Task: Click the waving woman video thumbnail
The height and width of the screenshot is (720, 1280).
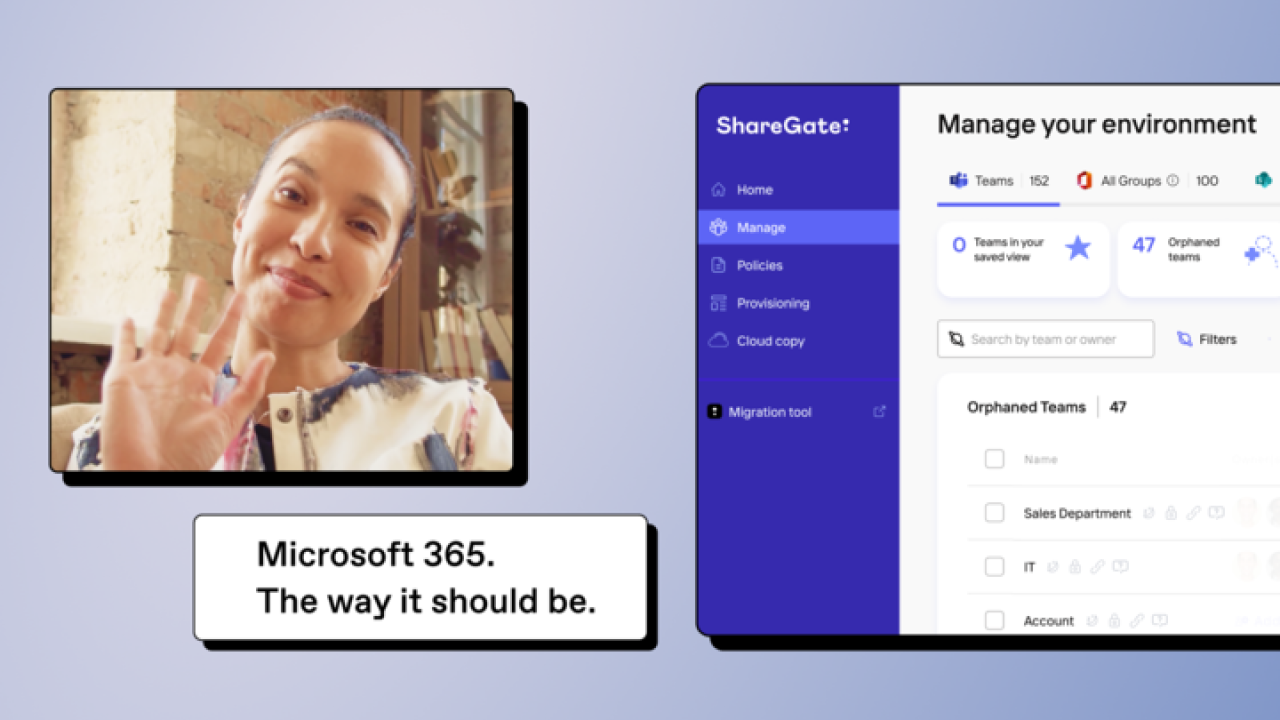Action: click(282, 280)
